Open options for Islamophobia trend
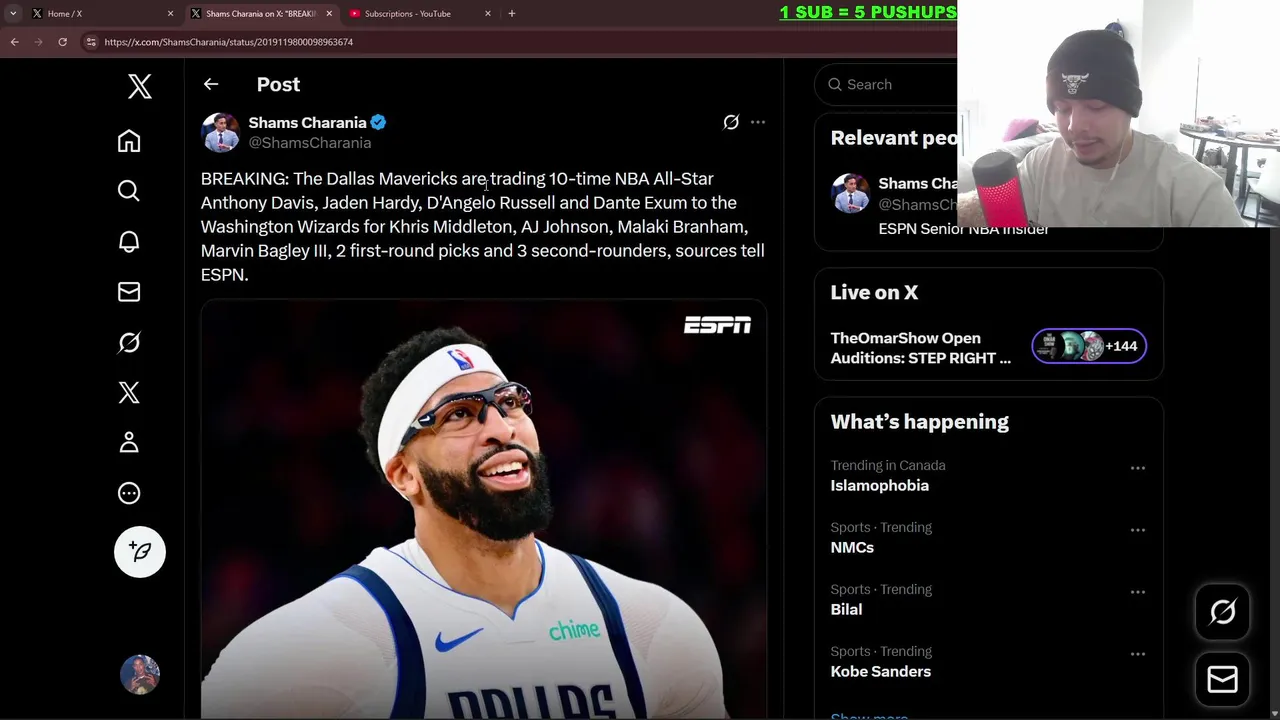Image resolution: width=1280 pixels, height=720 pixels. point(1138,468)
